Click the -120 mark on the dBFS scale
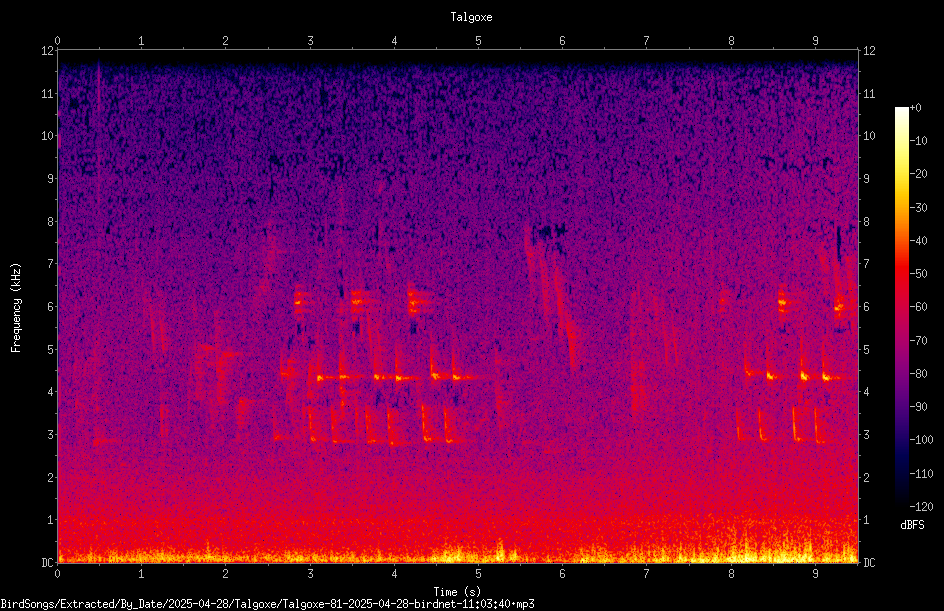The height and width of the screenshot is (611, 944). point(921,506)
